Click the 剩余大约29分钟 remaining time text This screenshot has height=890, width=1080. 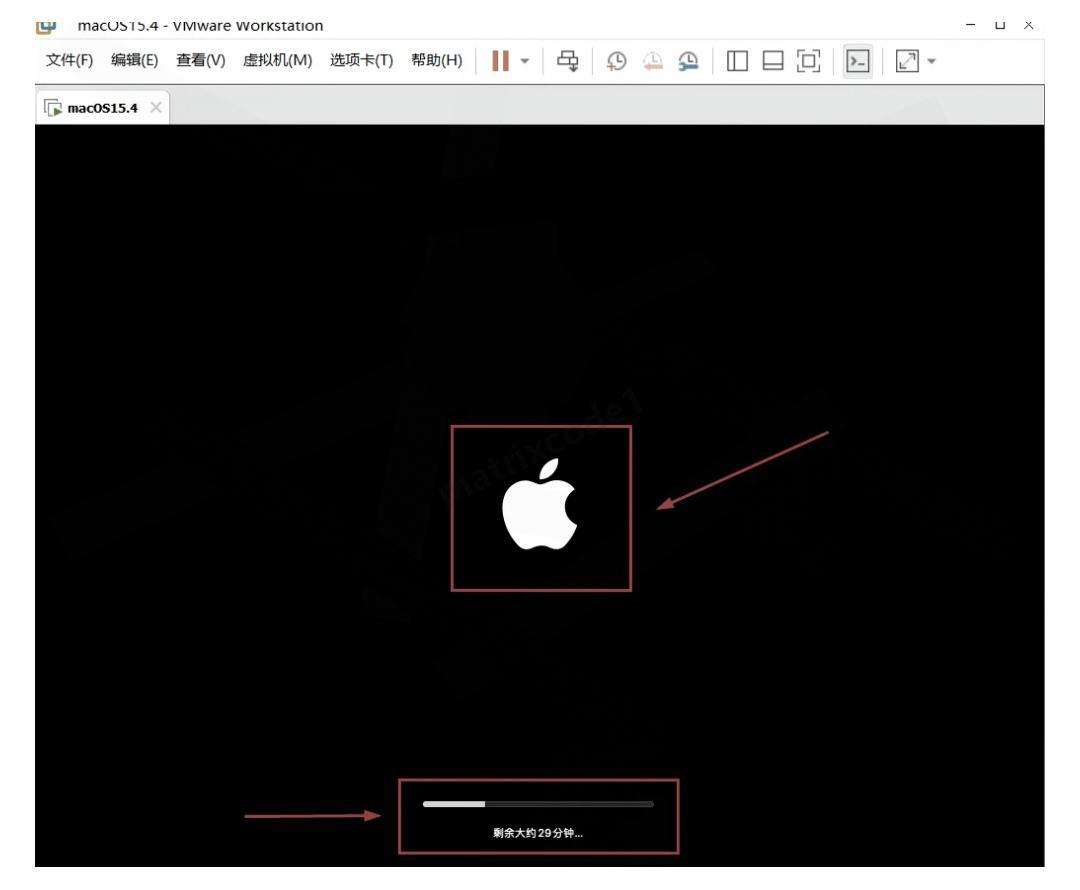tap(538, 833)
